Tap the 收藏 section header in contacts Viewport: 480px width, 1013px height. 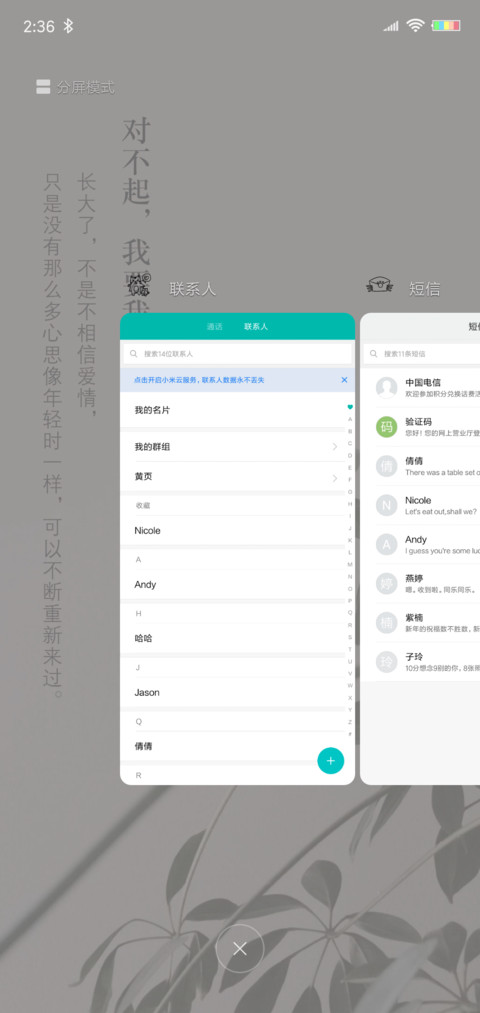coord(143,505)
